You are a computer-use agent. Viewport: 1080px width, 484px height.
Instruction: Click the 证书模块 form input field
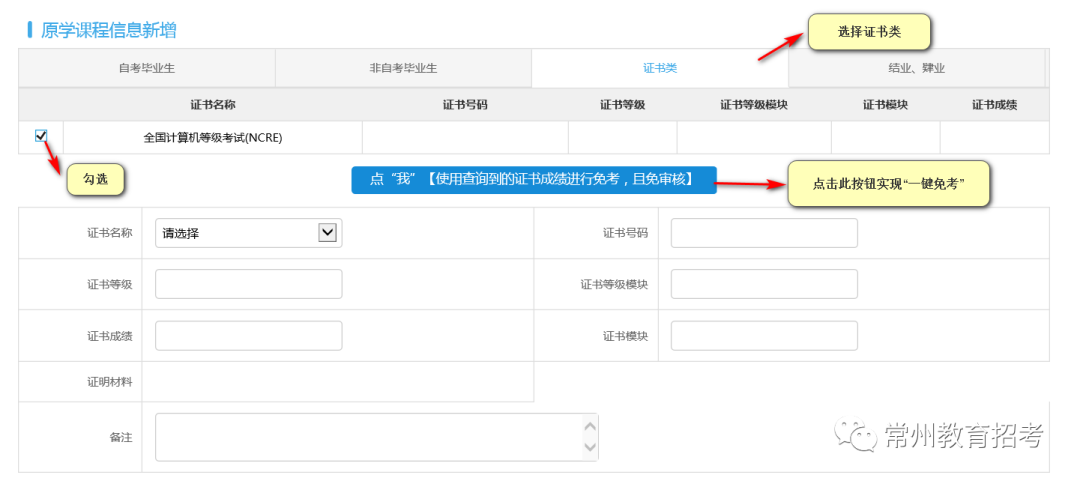764,335
